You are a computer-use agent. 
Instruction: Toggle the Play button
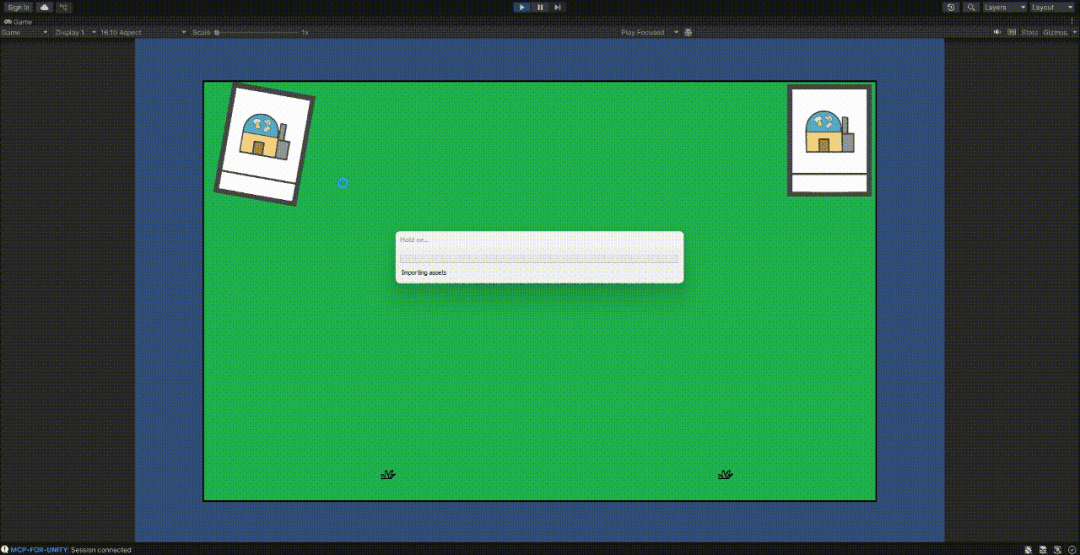[x=522, y=7]
